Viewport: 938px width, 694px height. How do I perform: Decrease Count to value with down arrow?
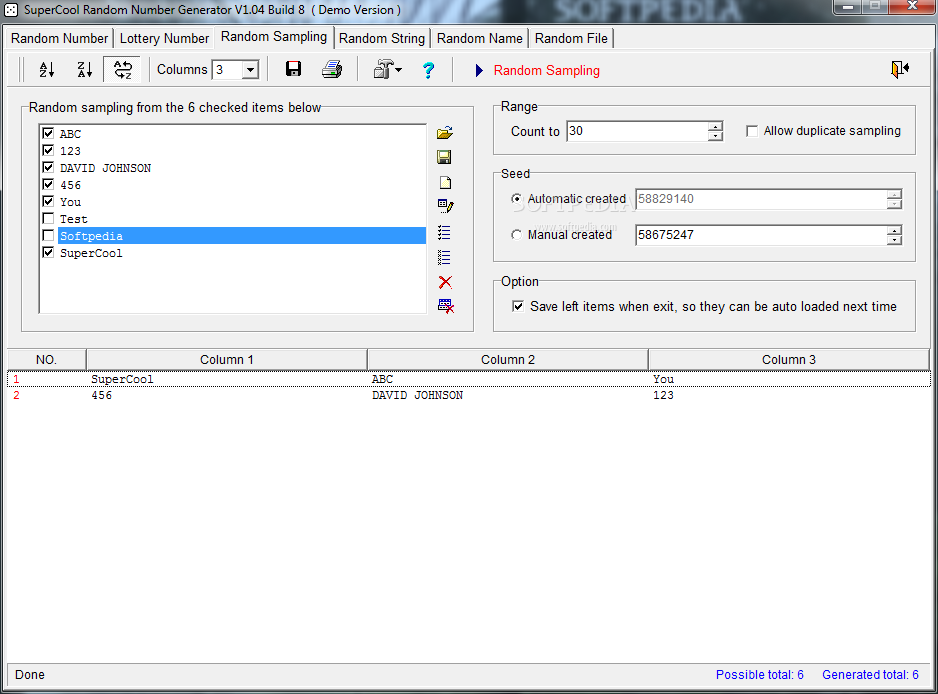715,136
